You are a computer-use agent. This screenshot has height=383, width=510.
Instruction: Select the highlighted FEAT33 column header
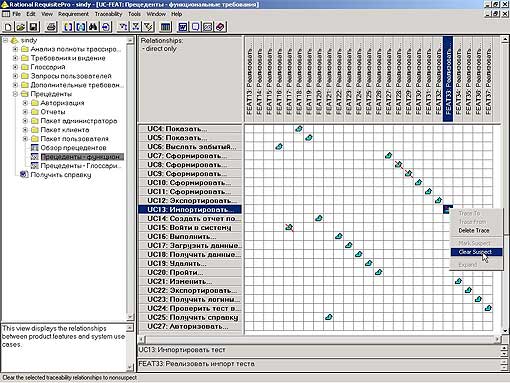click(x=448, y=79)
